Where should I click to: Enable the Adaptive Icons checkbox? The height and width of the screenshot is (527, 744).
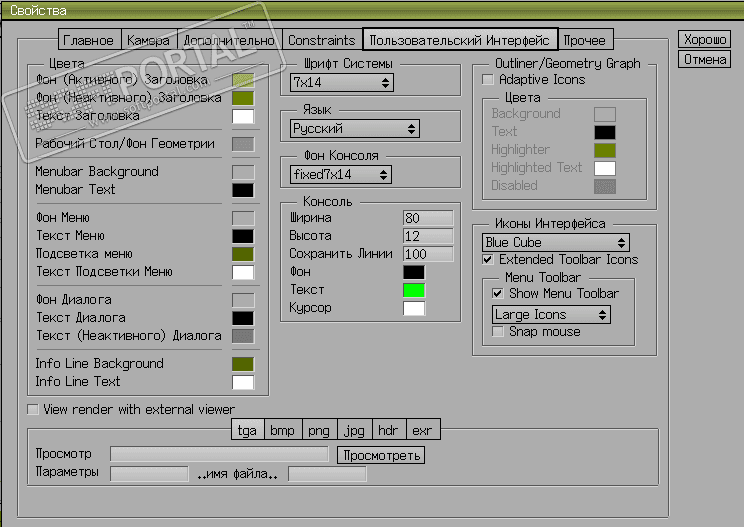[488, 79]
